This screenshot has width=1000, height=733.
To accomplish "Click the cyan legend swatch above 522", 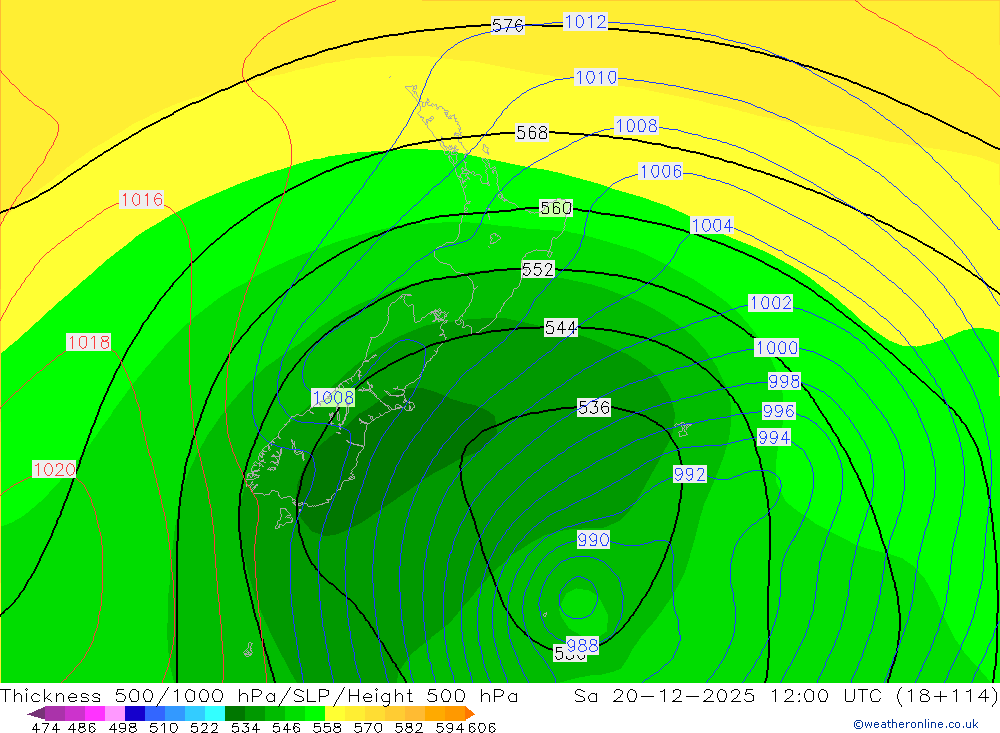I will 215,713.
